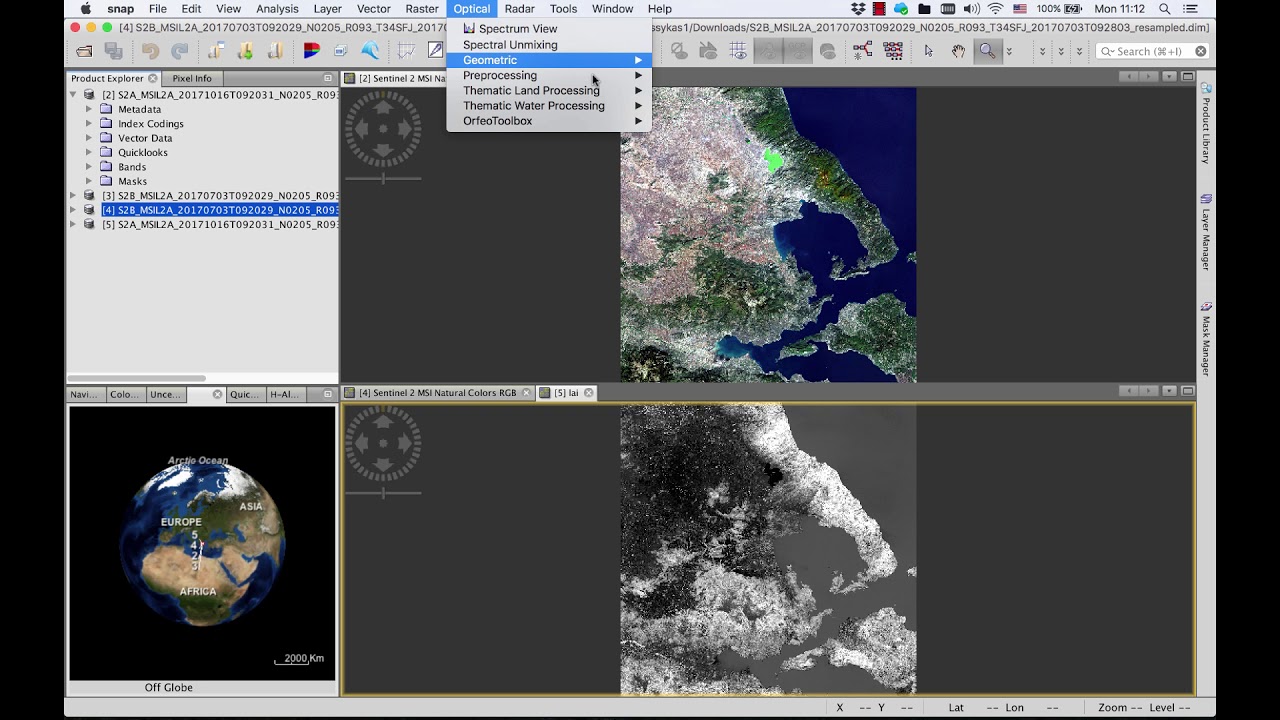Choose Spectral Unmixing from Optical menu
Viewport: 1280px width, 720px height.
point(548,45)
